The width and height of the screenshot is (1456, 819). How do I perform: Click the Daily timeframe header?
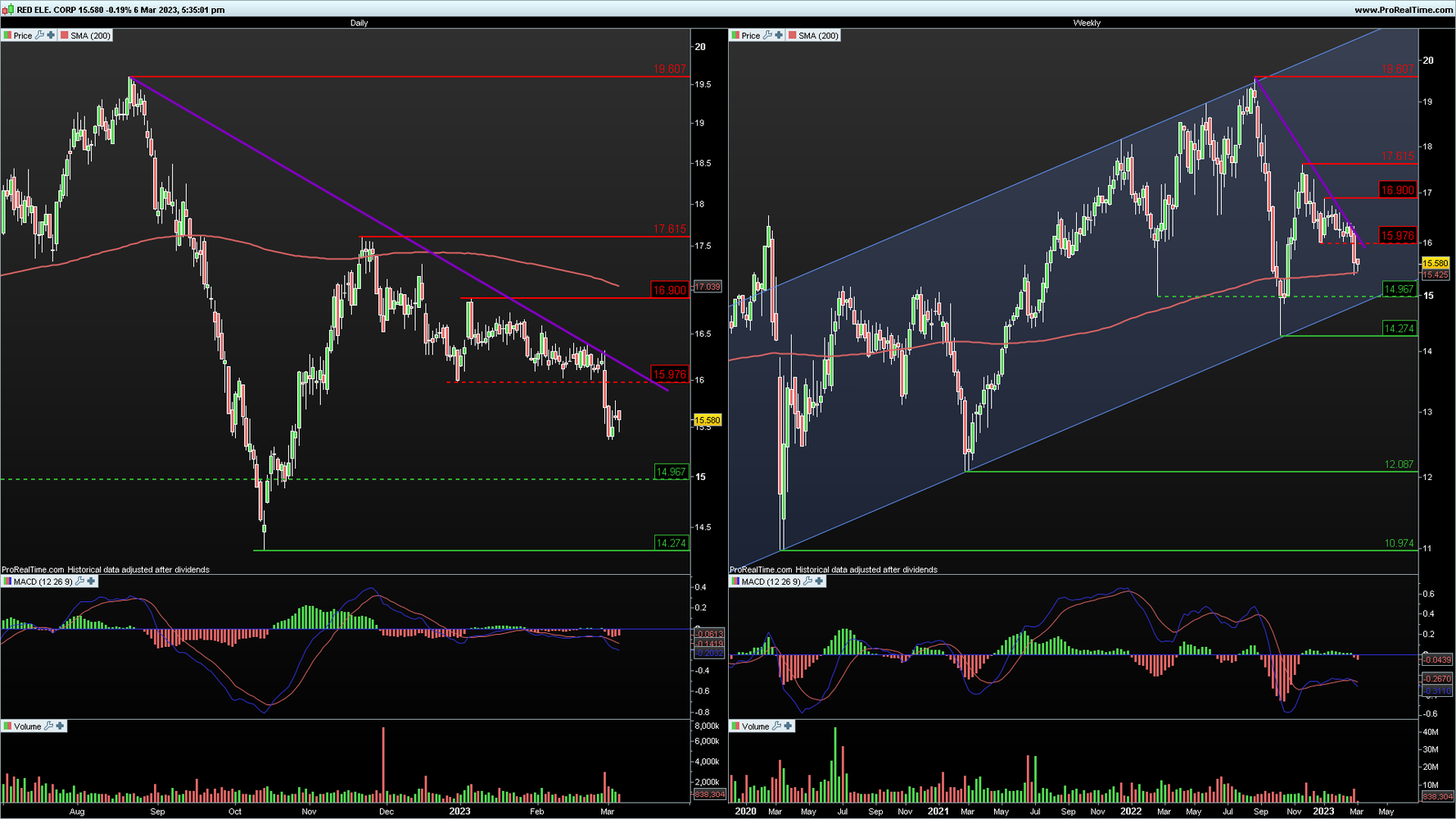(359, 23)
